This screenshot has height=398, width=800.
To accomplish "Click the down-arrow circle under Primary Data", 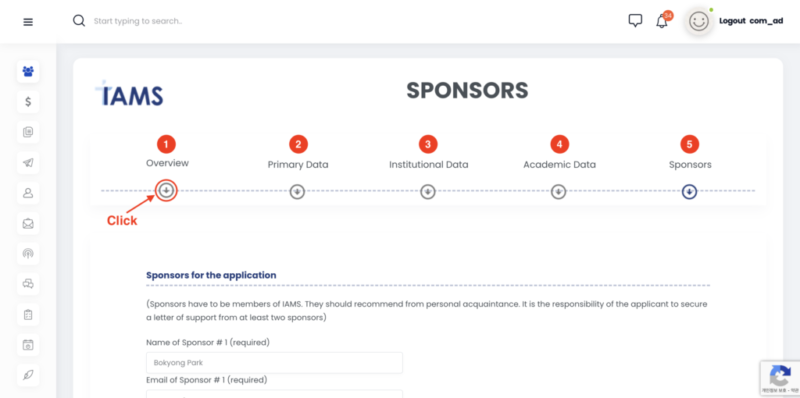I will 297,192.
